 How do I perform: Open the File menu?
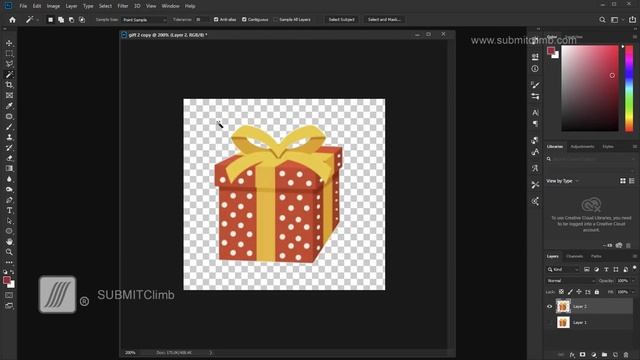(23, 6)
